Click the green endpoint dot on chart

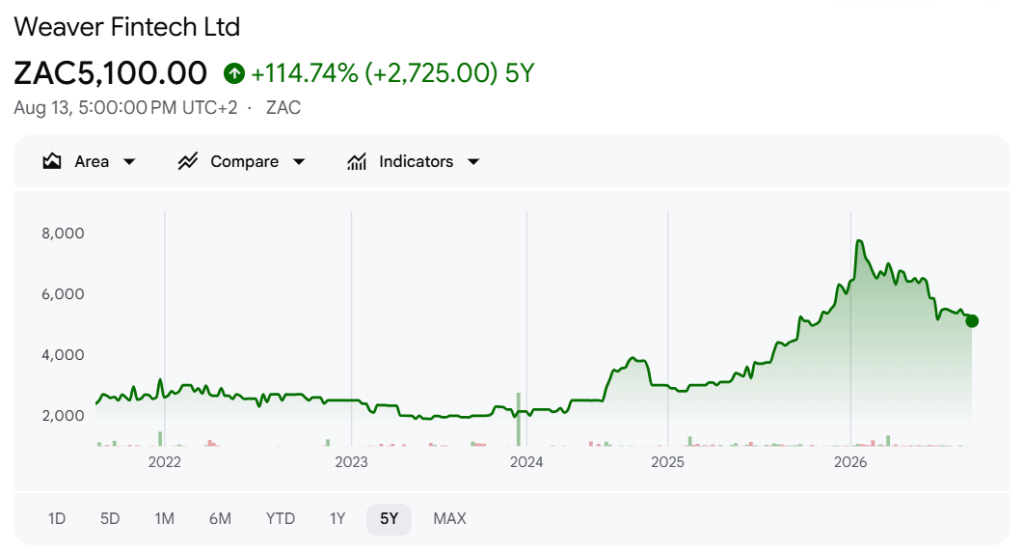(972, 321)
